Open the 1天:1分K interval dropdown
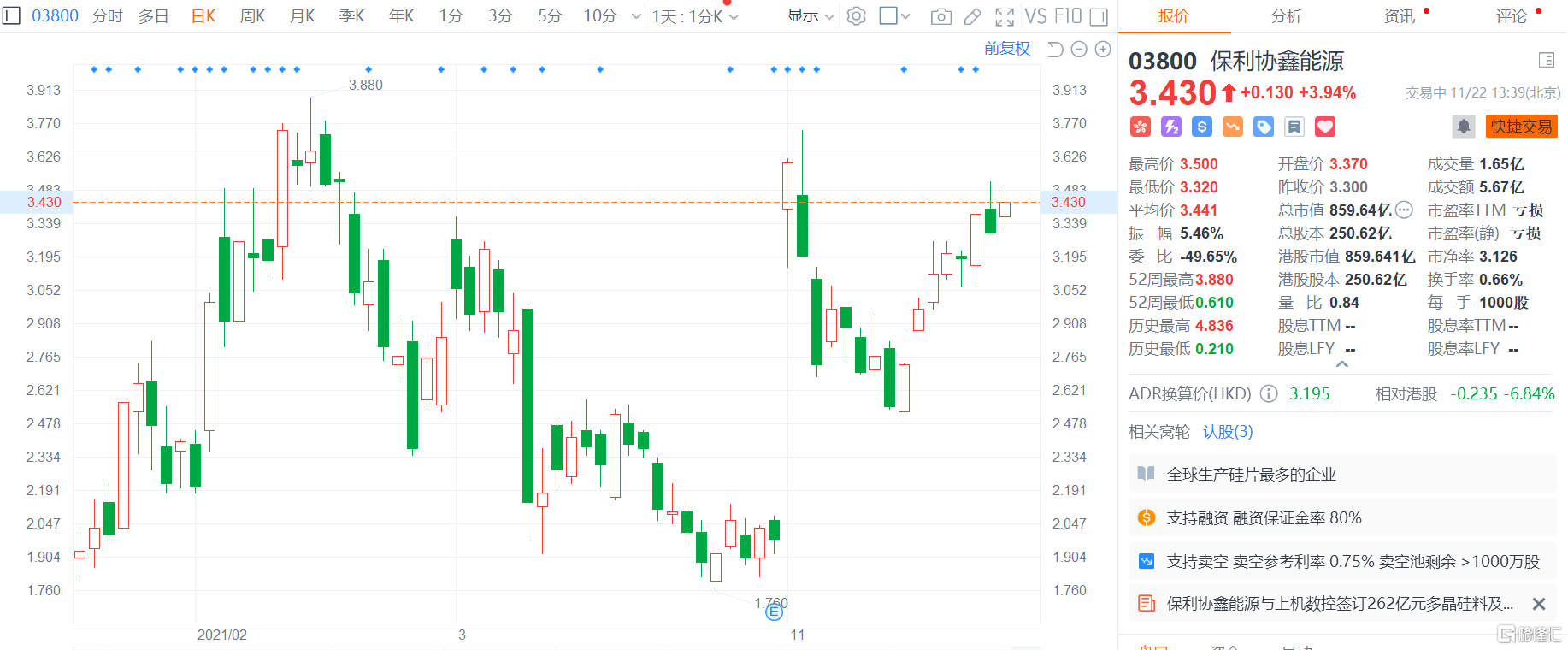 (694, 16)
